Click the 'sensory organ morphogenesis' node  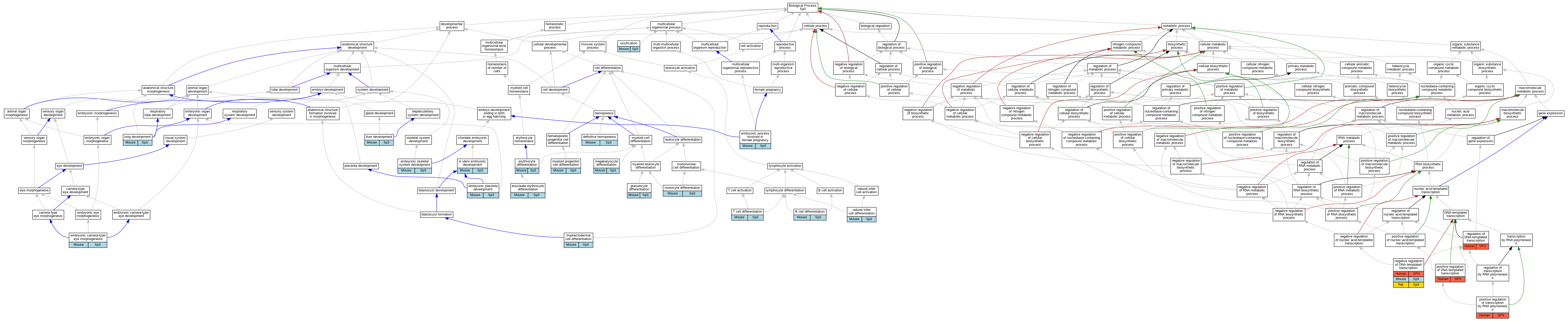(34, 140)
